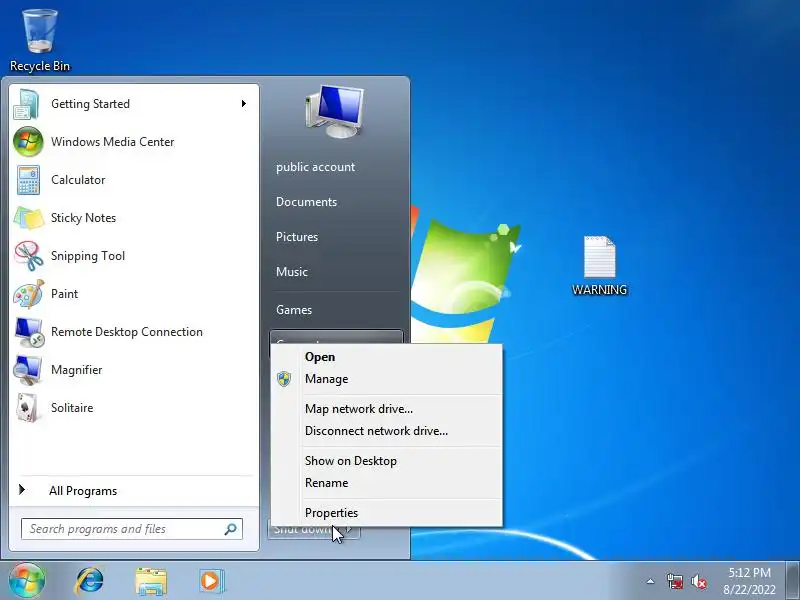
Task: Select Manage in the context menu
Action: (387, 379)
